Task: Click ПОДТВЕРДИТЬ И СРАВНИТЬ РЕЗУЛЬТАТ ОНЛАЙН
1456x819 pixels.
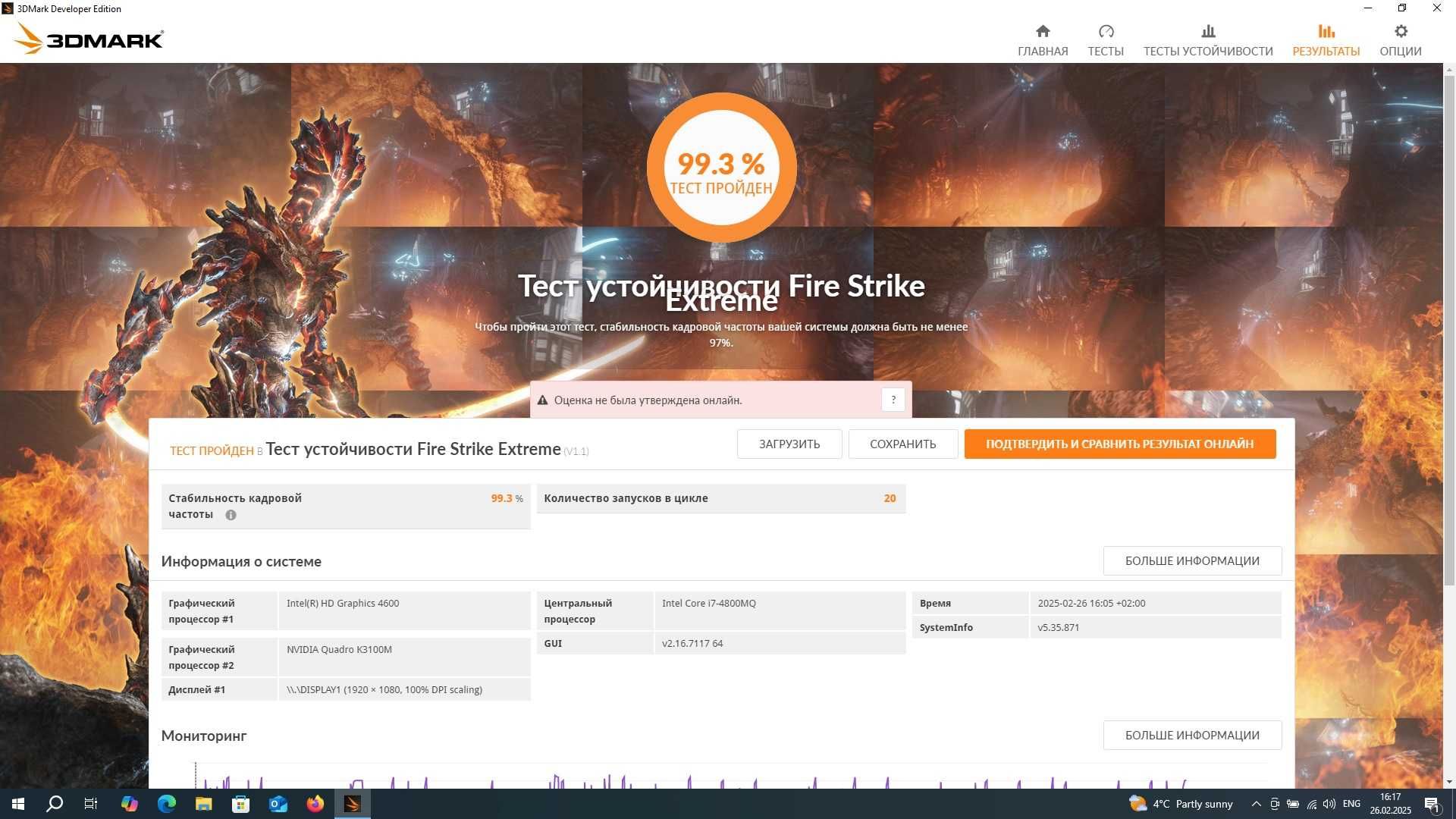Action: click(1120, 444)
